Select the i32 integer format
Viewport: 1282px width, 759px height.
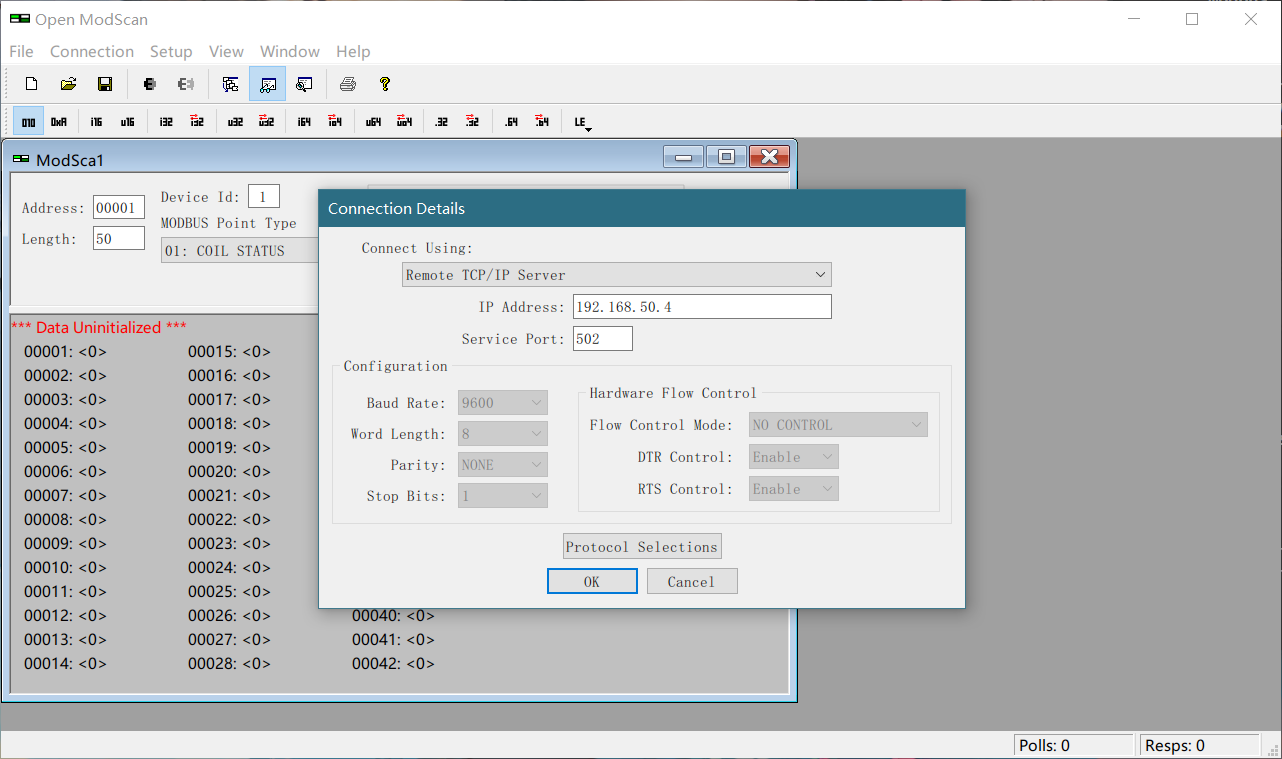point(166,122)
